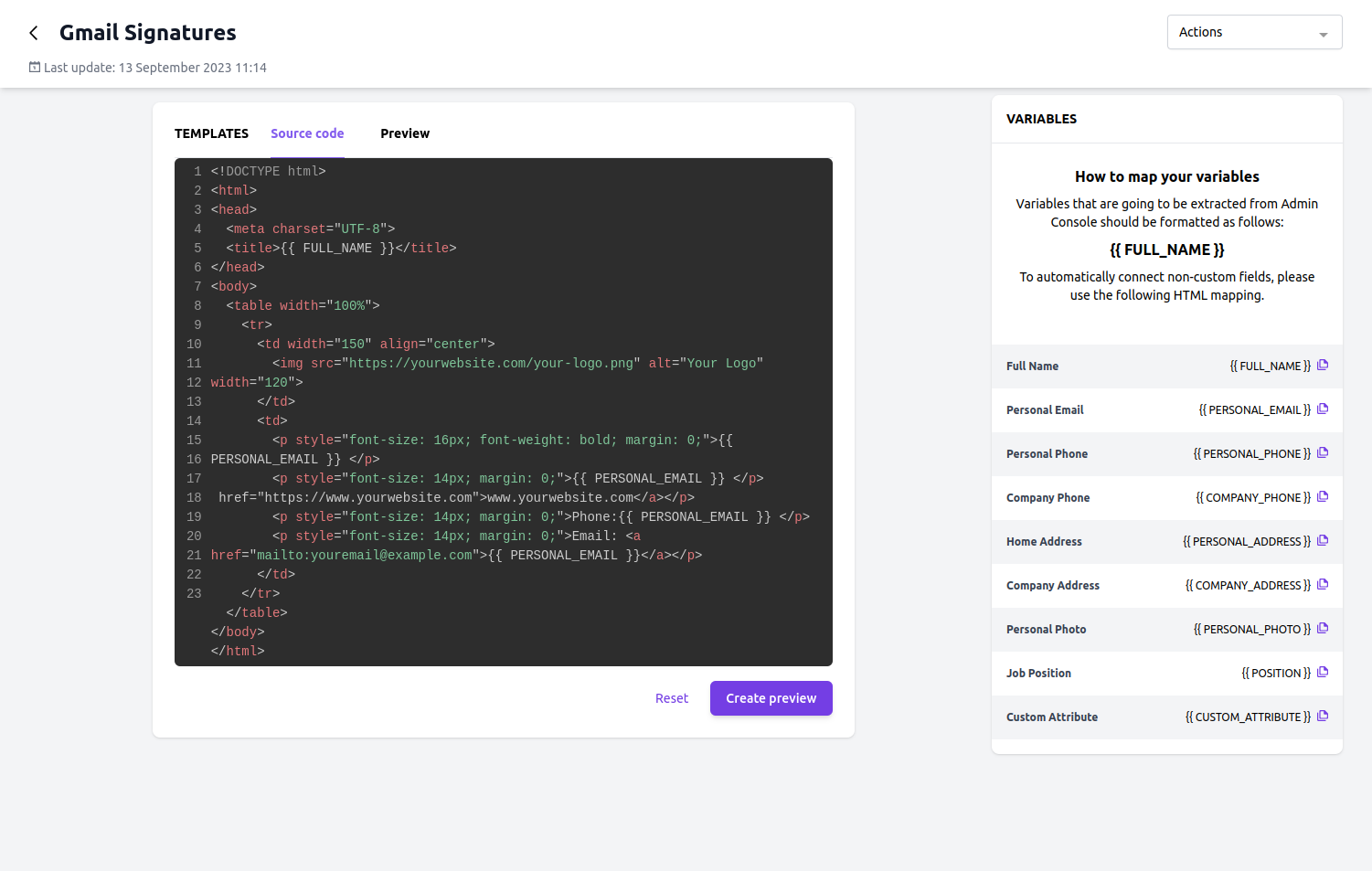Copy the PERSONAL_PHONE variable
The height and width of the screenshot is (871, 1372).
(1323, 453)
